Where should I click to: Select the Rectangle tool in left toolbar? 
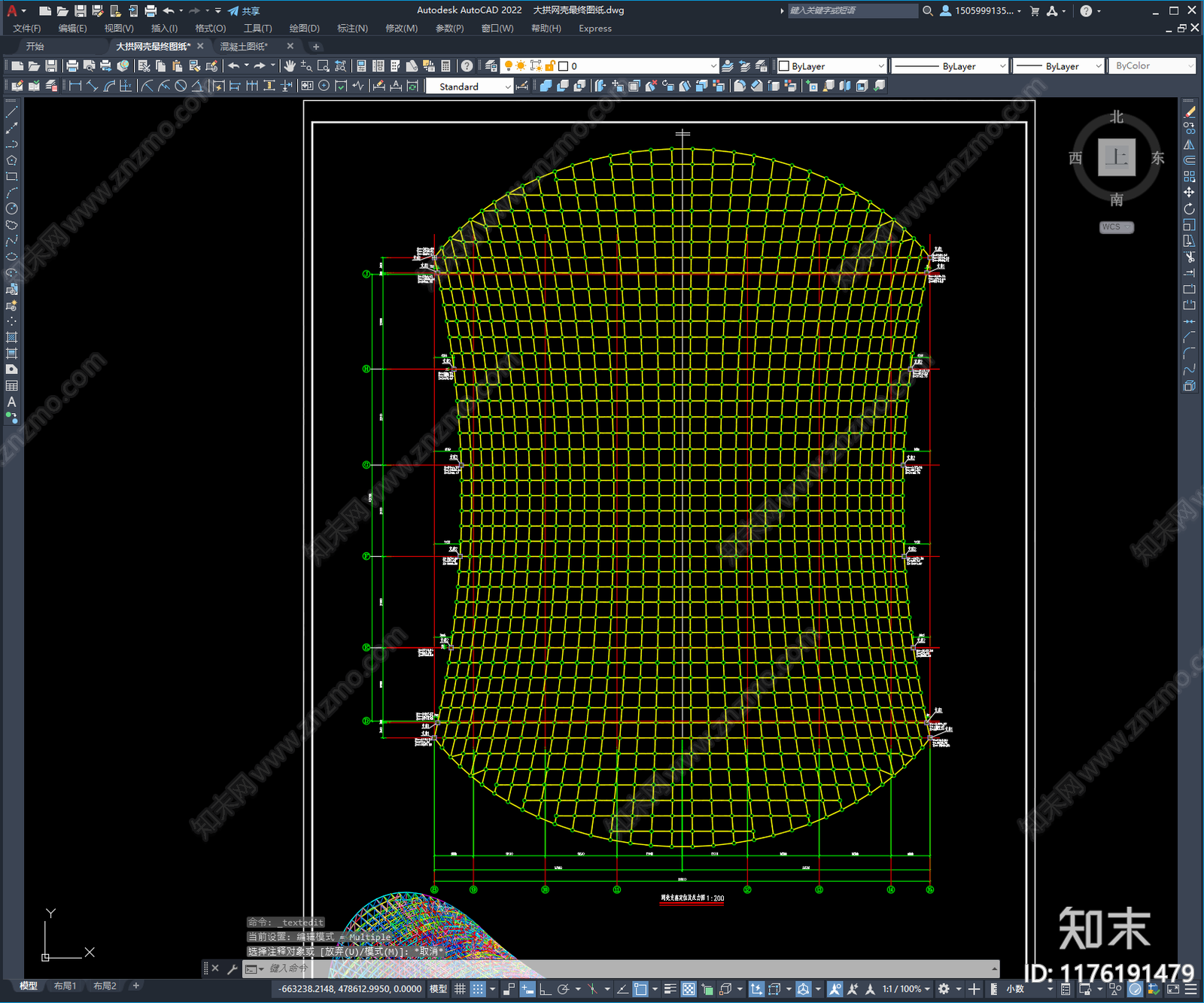[x=11, y=176]
